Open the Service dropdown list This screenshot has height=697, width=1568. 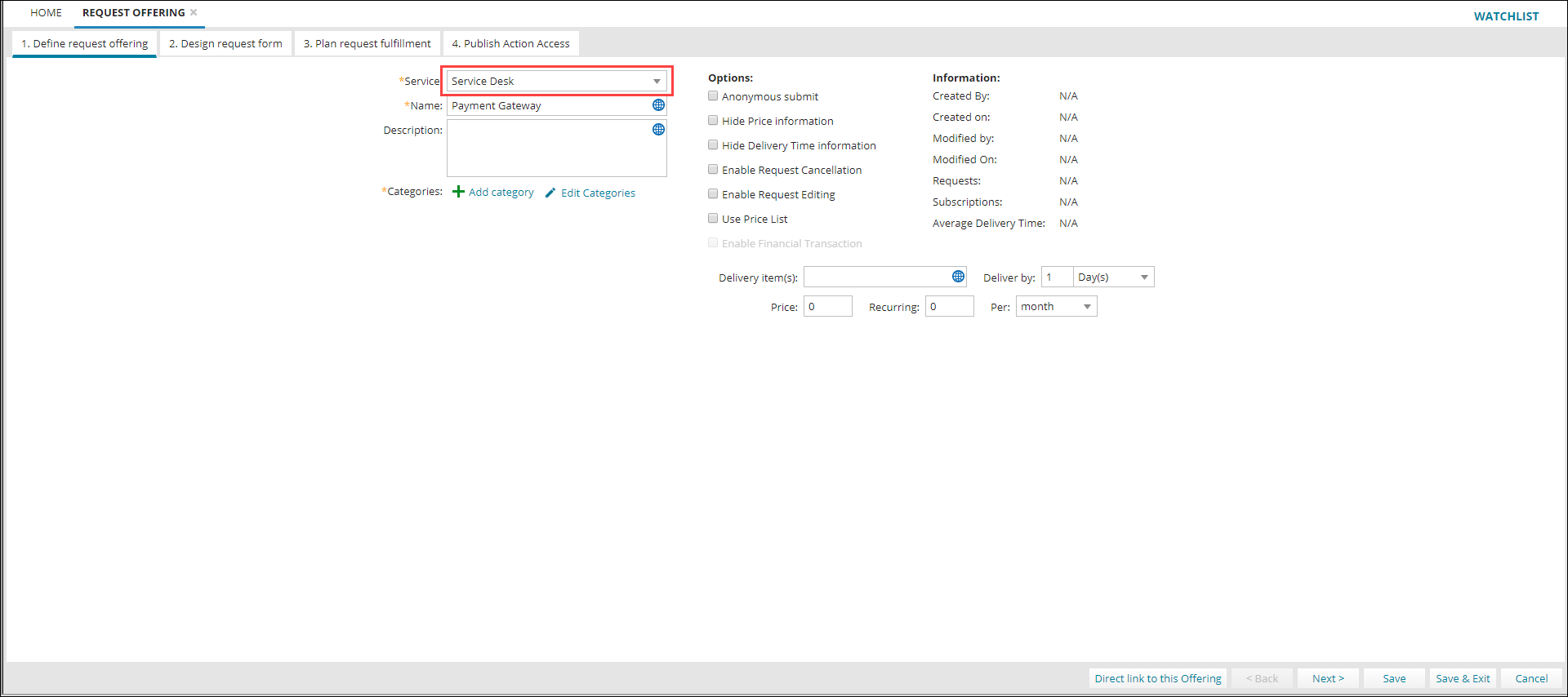pos(657,82)
